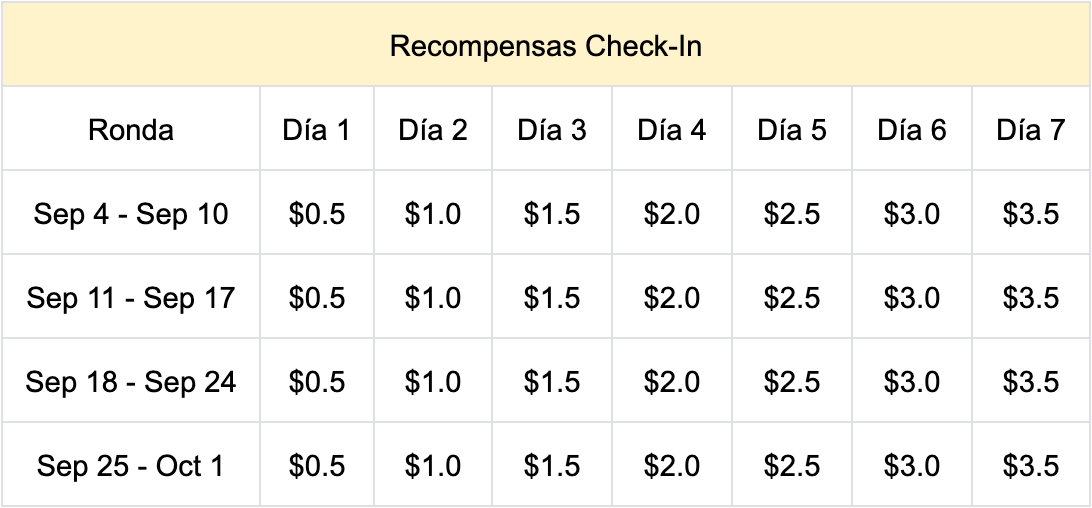The height and width of the screenshot is (508, 1092).
Task: Select the Sep 4 - Sep 10 row label
Action: point(131,214)
